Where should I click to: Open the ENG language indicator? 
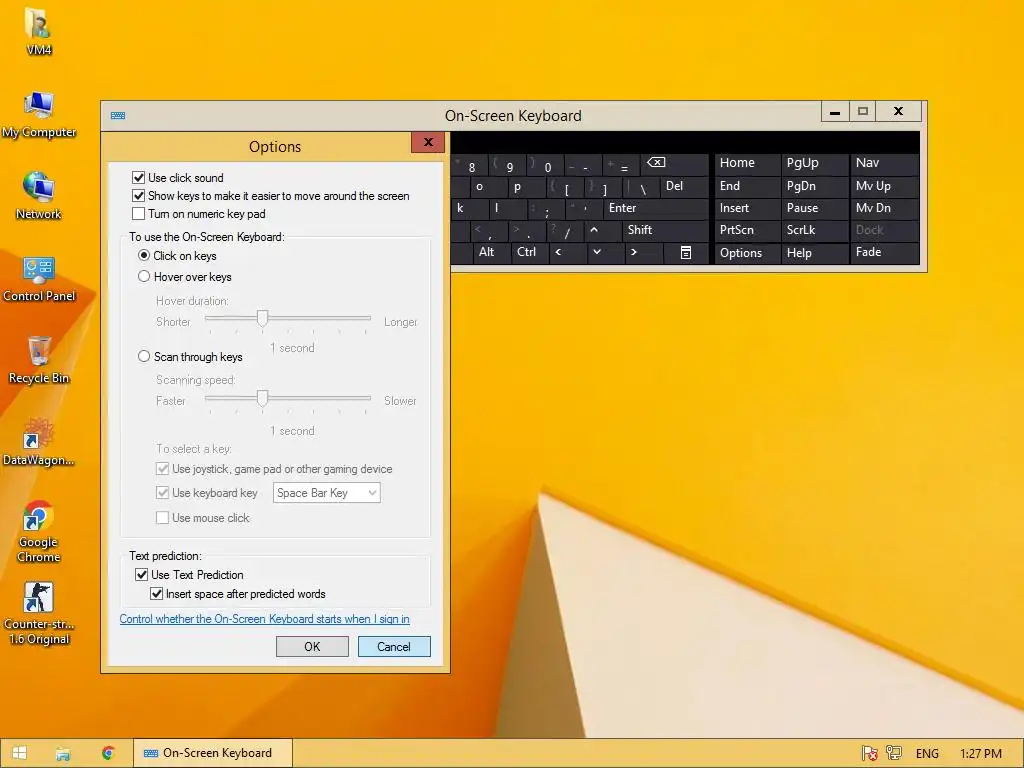(x=927, y=754)
